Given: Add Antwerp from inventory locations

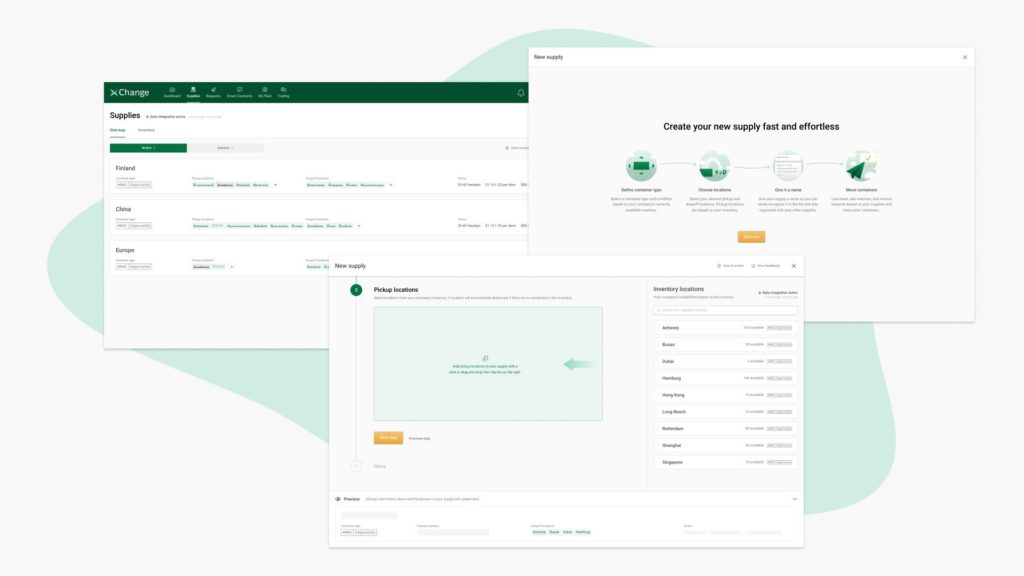Looking at the screenshot, I should (725, 328).
